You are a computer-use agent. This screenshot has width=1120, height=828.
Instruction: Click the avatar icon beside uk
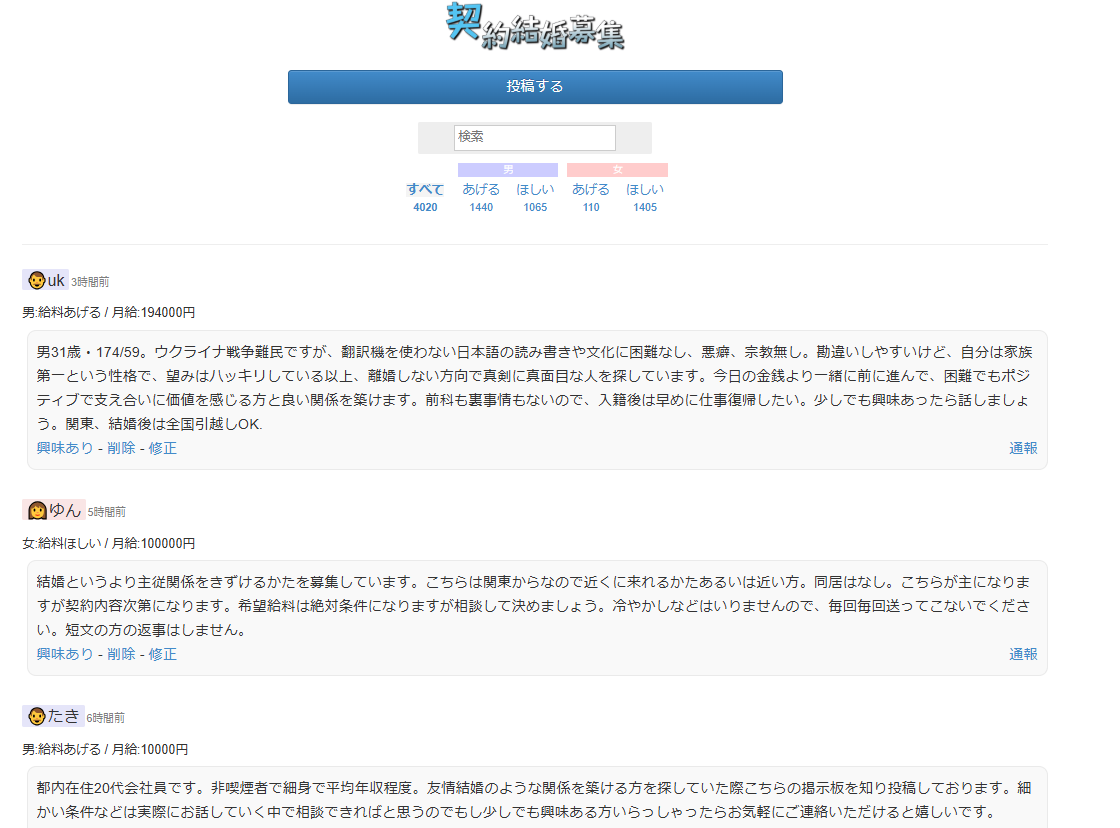point(35,280)
